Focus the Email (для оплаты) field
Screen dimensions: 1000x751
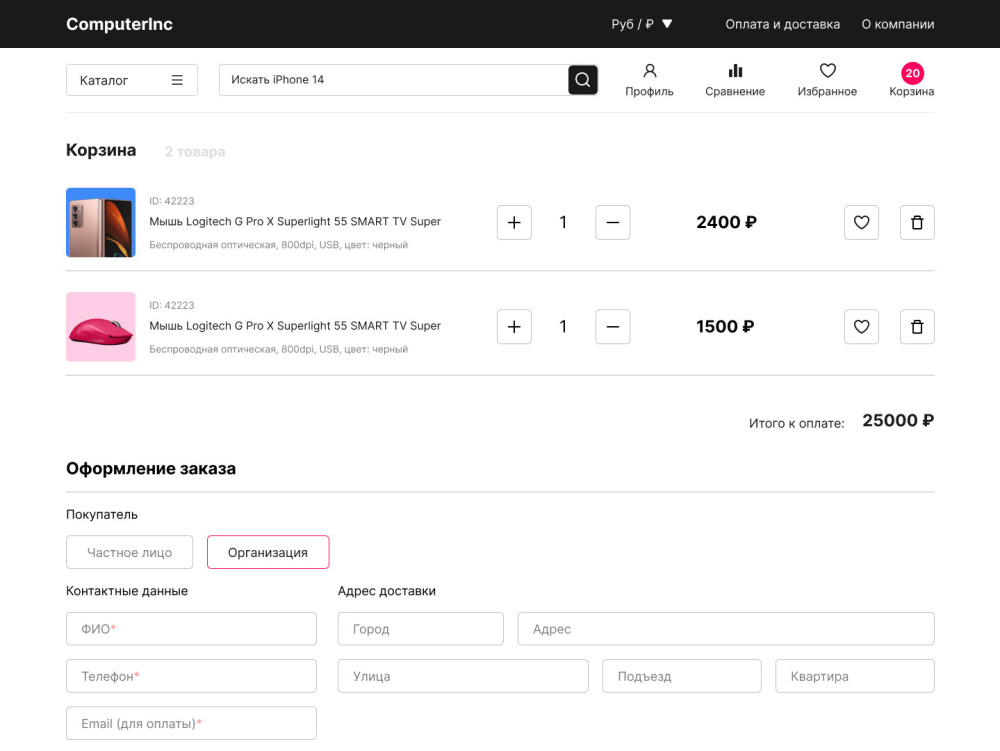pyautogui.click(x=191, y=724)
